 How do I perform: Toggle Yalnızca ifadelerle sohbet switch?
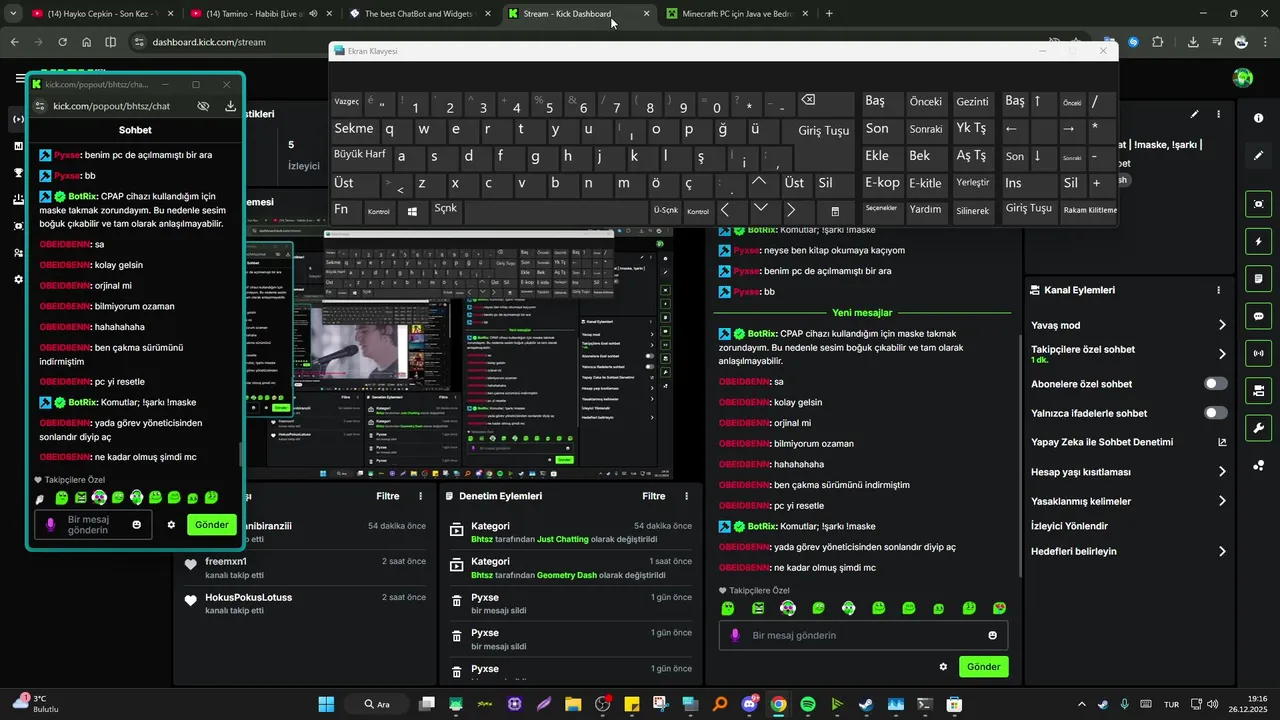1216,413
